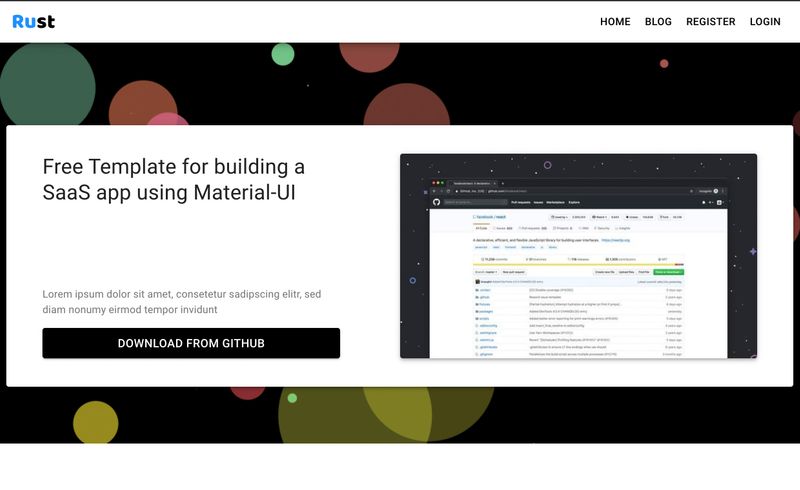
Task: Open the REGISTER link
Action: pyautogui.click(x=710, y=21)
